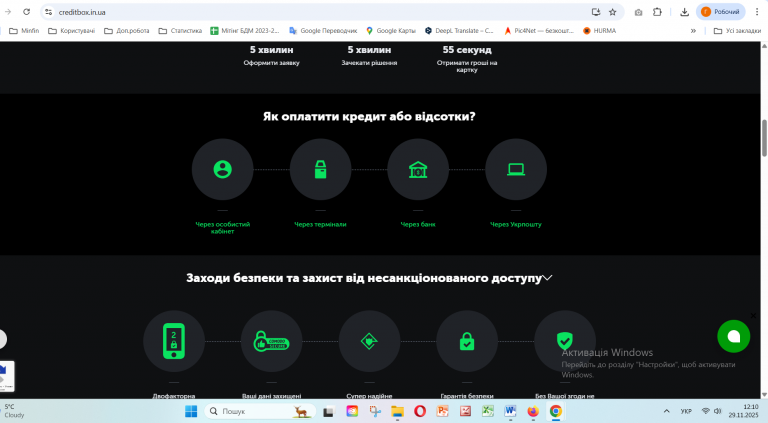Viewport: 768px width, 423px height.
Task: View site information icon in address bar
Action: click(48, 12)
